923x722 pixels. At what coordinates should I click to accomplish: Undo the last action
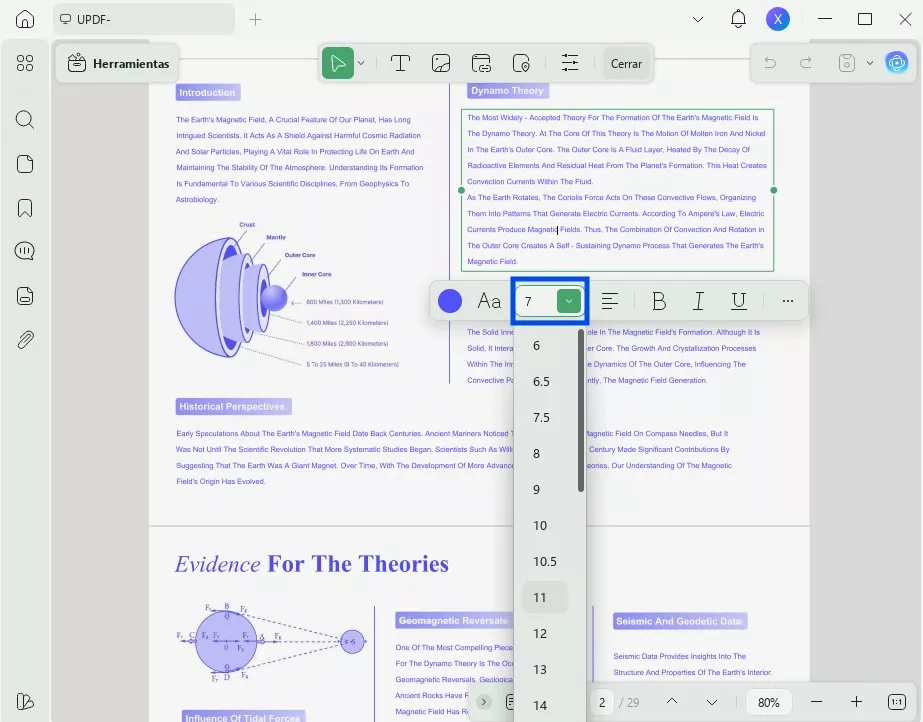pyautogui.click(x=770, y=63)
